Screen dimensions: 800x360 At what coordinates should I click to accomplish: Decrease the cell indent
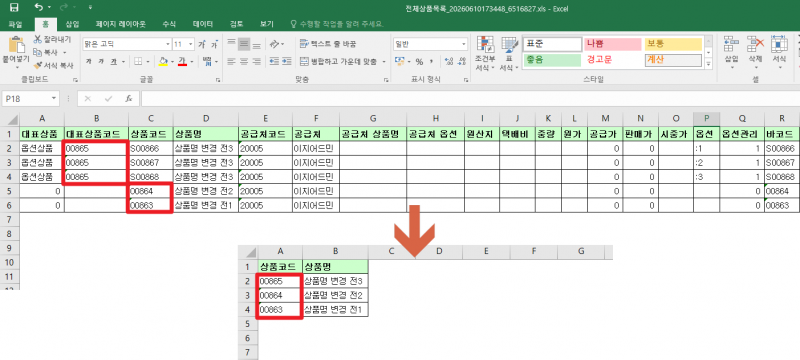tap(274, 62)
